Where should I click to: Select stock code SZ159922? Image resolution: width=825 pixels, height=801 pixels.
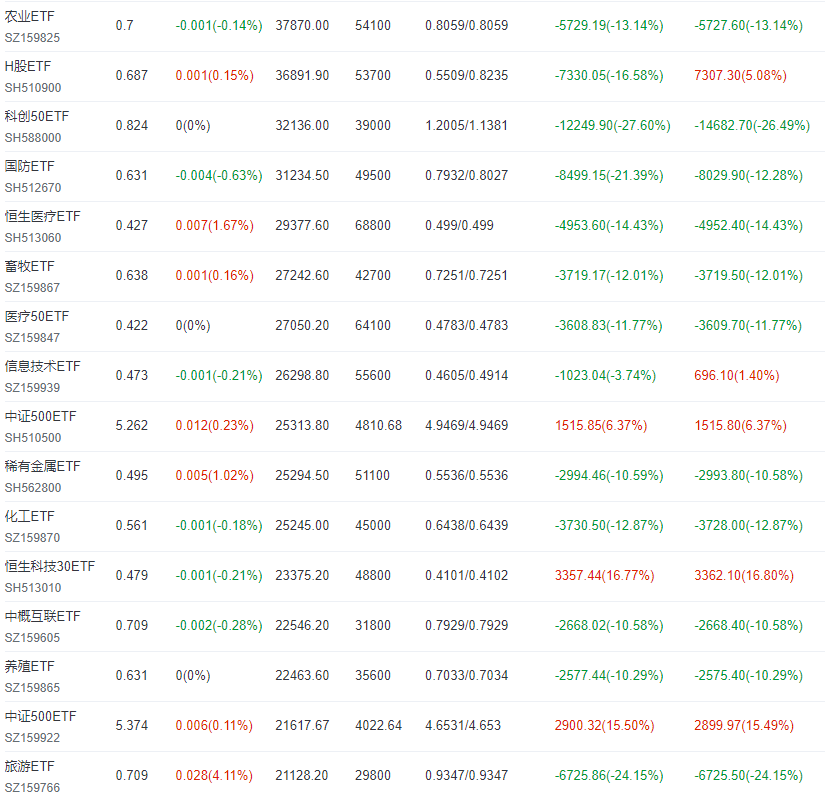point(32,738)
